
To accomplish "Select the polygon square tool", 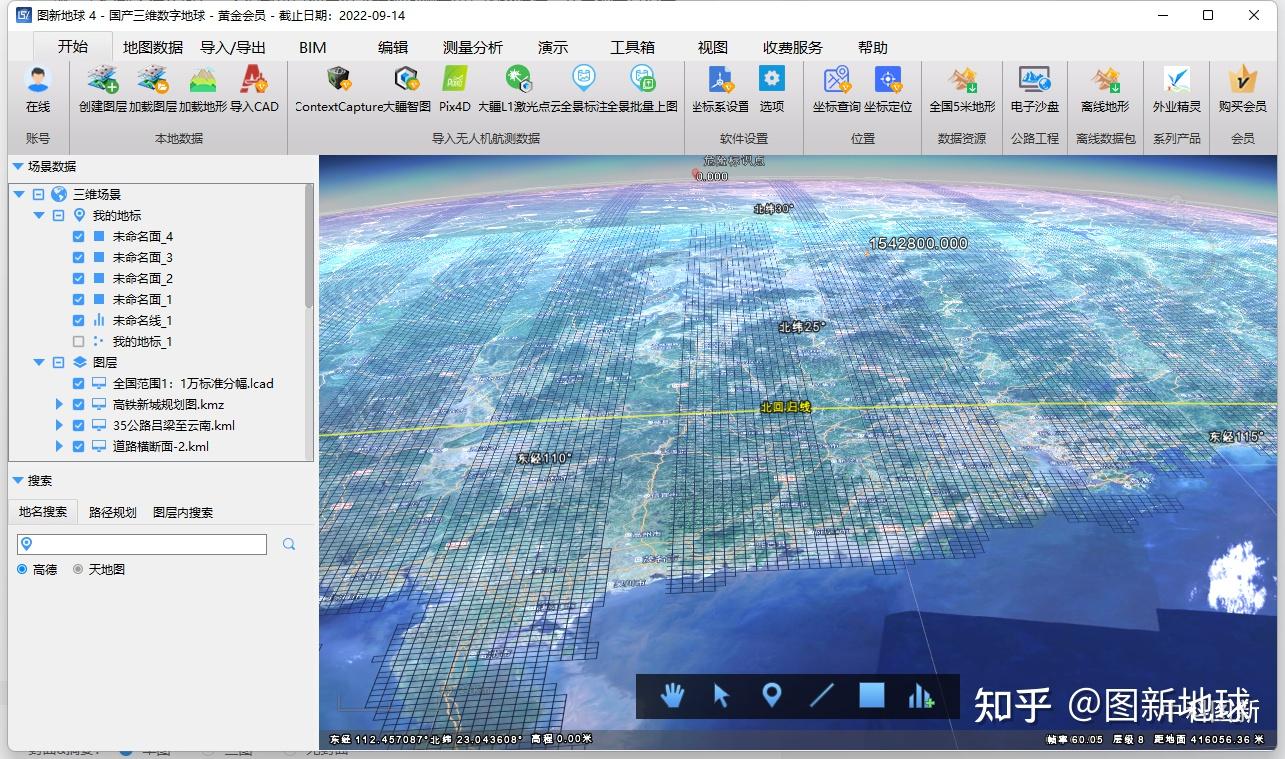I will coord(872,695).
